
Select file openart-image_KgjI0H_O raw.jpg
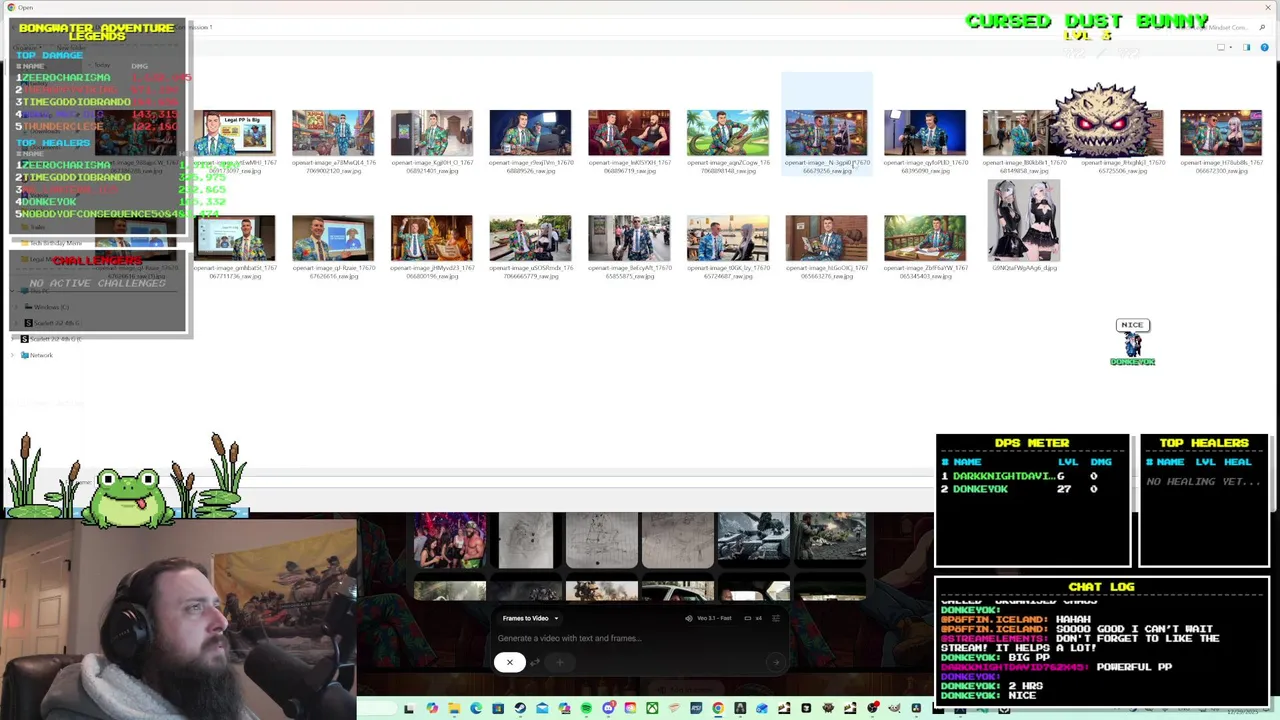pos(431,141)
